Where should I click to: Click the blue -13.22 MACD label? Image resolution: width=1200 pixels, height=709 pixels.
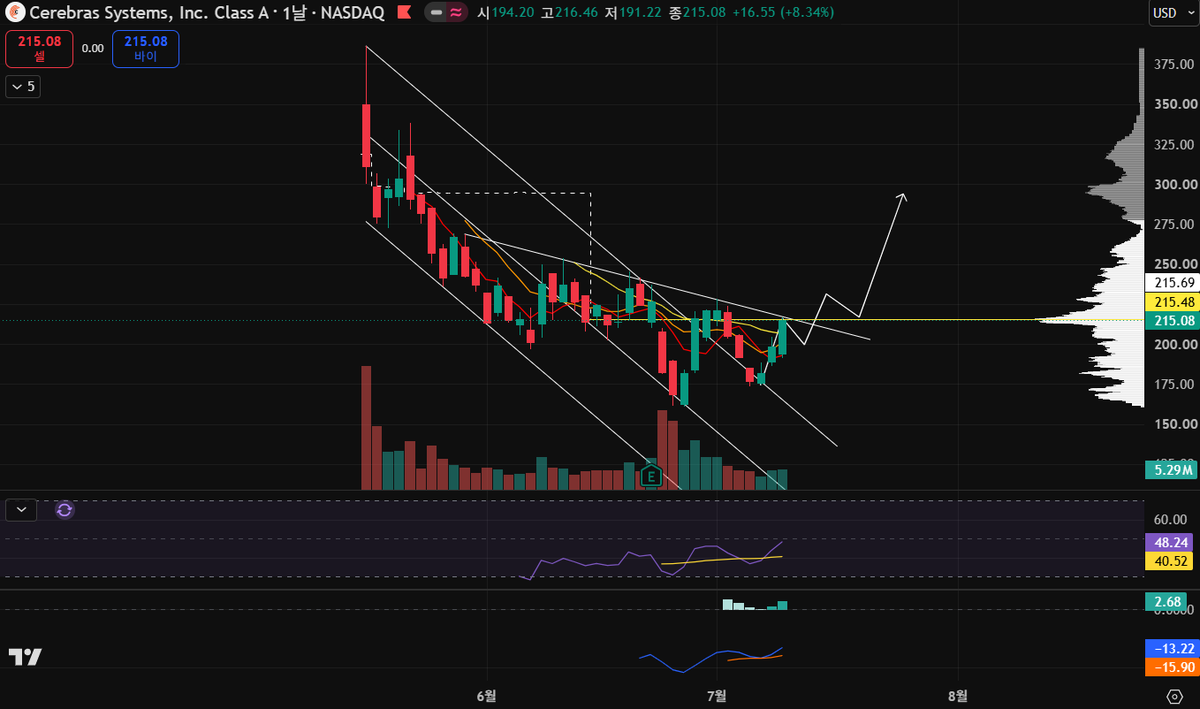[x=1170, y=647]
